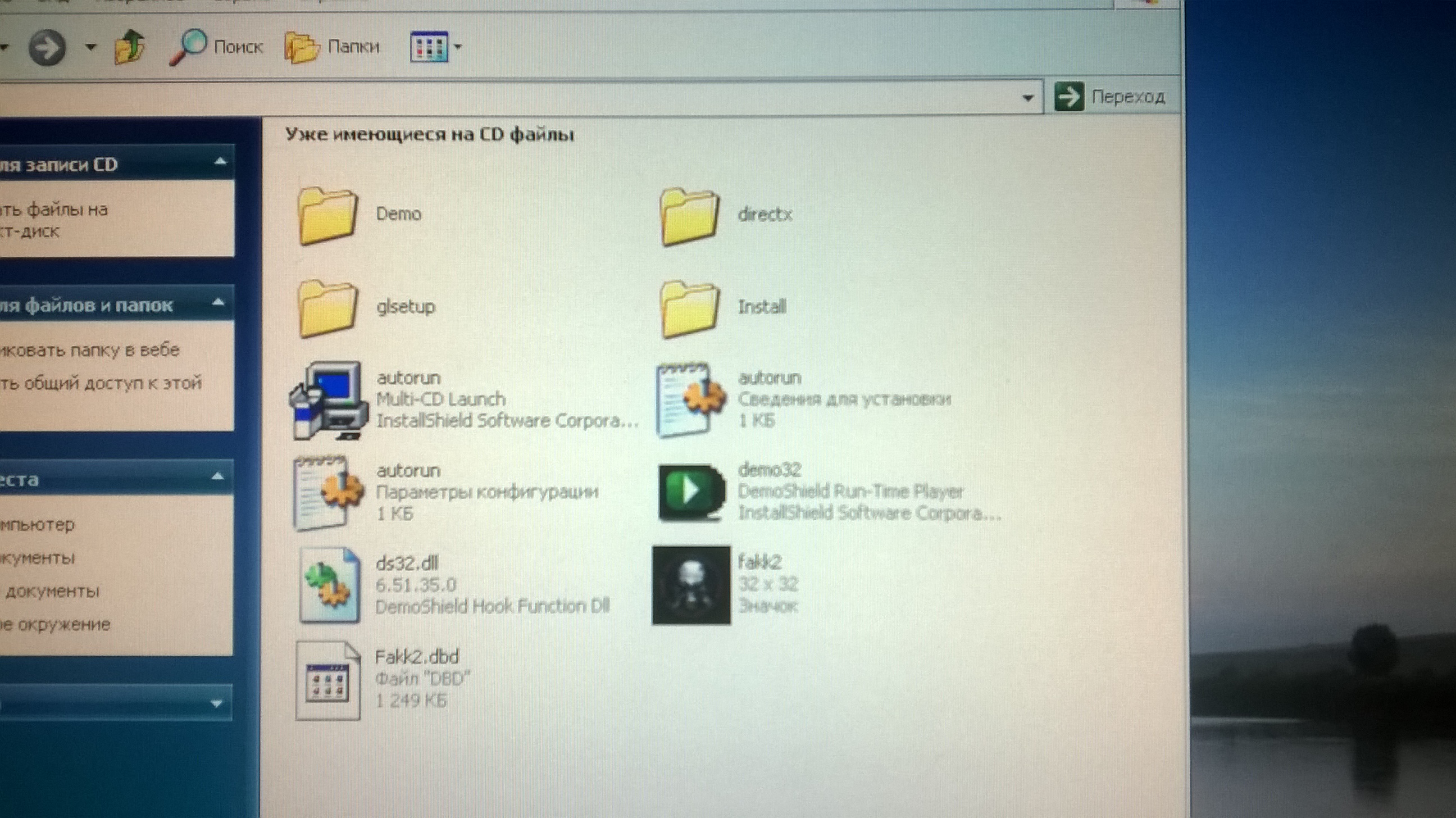
Task: Run demo32 DemoShield Run-Time Player
Action: 691,493
